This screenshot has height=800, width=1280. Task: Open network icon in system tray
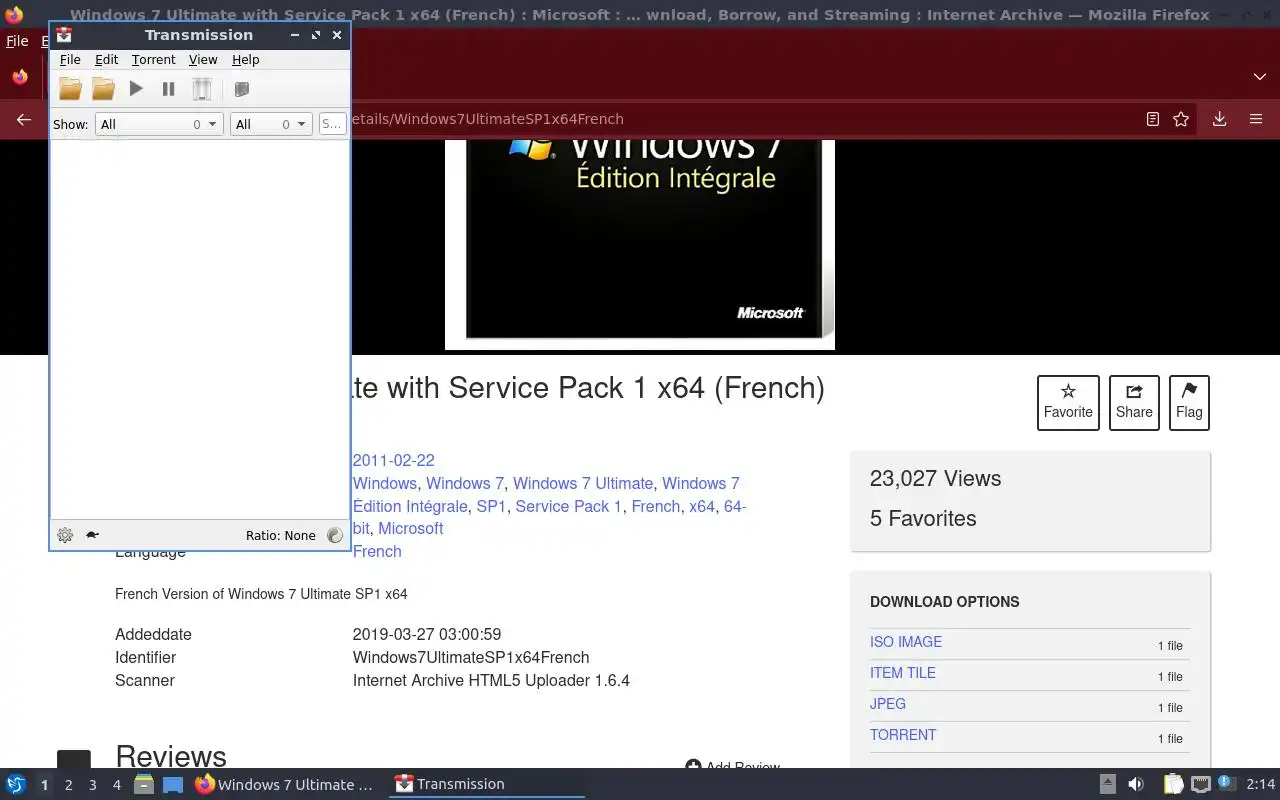1200,785
